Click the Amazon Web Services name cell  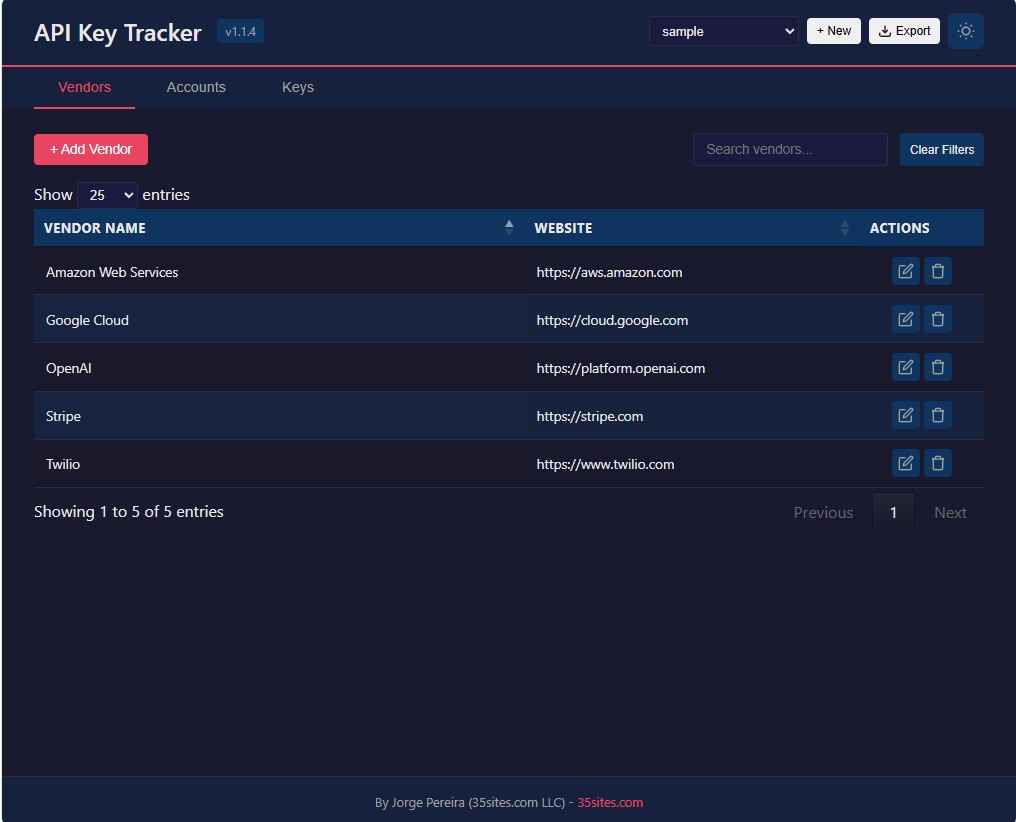(x=281, y=271)
